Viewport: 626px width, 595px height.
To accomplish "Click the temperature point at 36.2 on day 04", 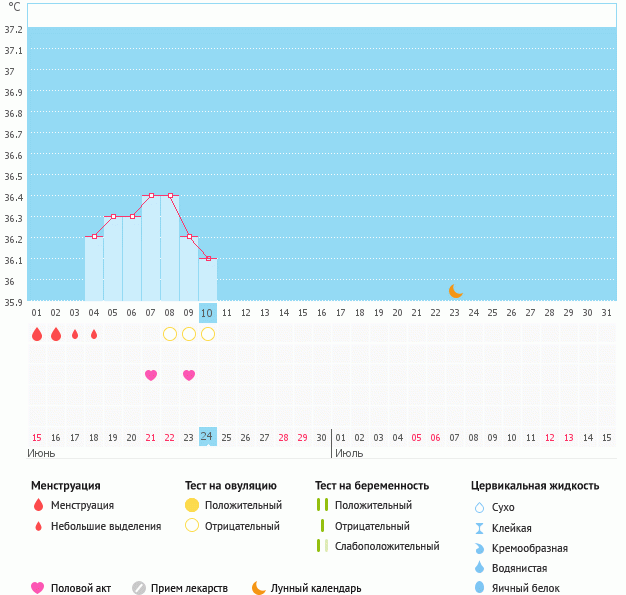I will [x=94, y=237].
